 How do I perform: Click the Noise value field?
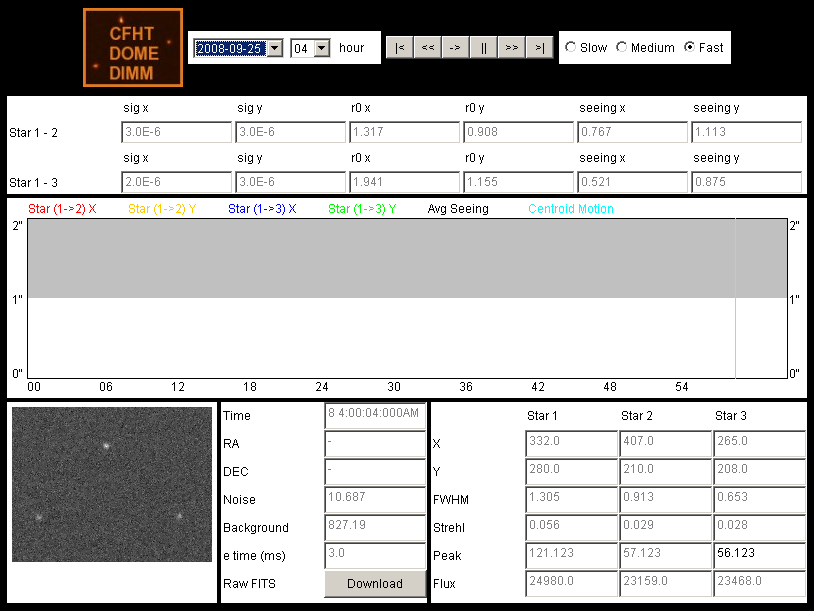pos(375,500)
